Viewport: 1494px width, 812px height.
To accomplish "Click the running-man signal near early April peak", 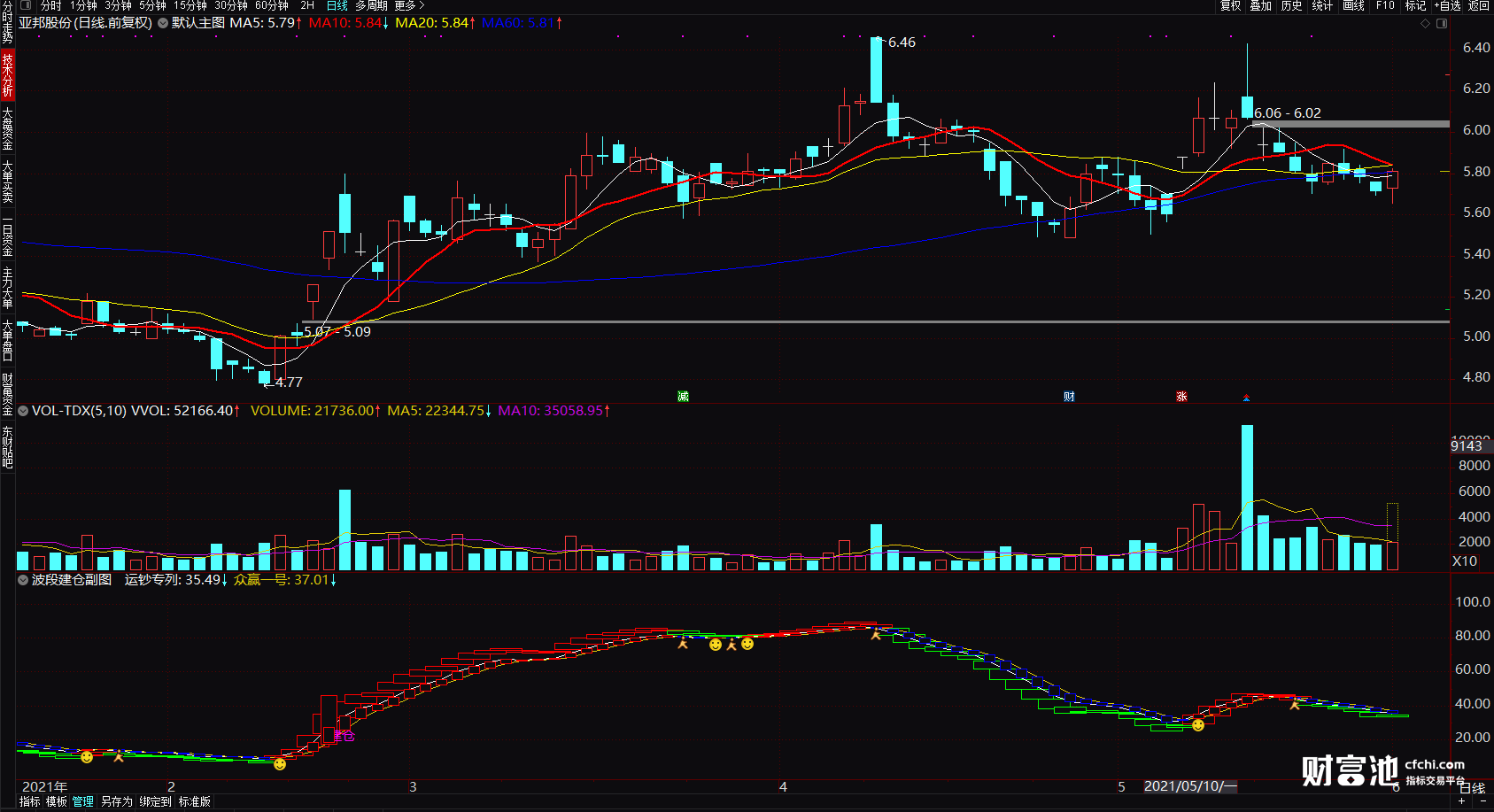I will 876,634.
